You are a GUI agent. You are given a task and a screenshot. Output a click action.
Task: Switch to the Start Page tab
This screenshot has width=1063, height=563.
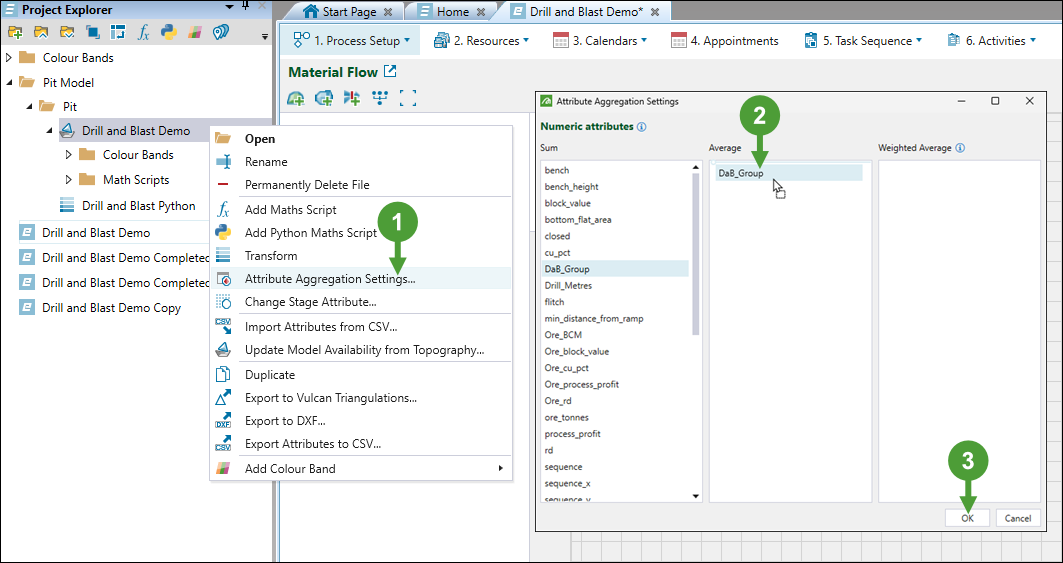341,12
